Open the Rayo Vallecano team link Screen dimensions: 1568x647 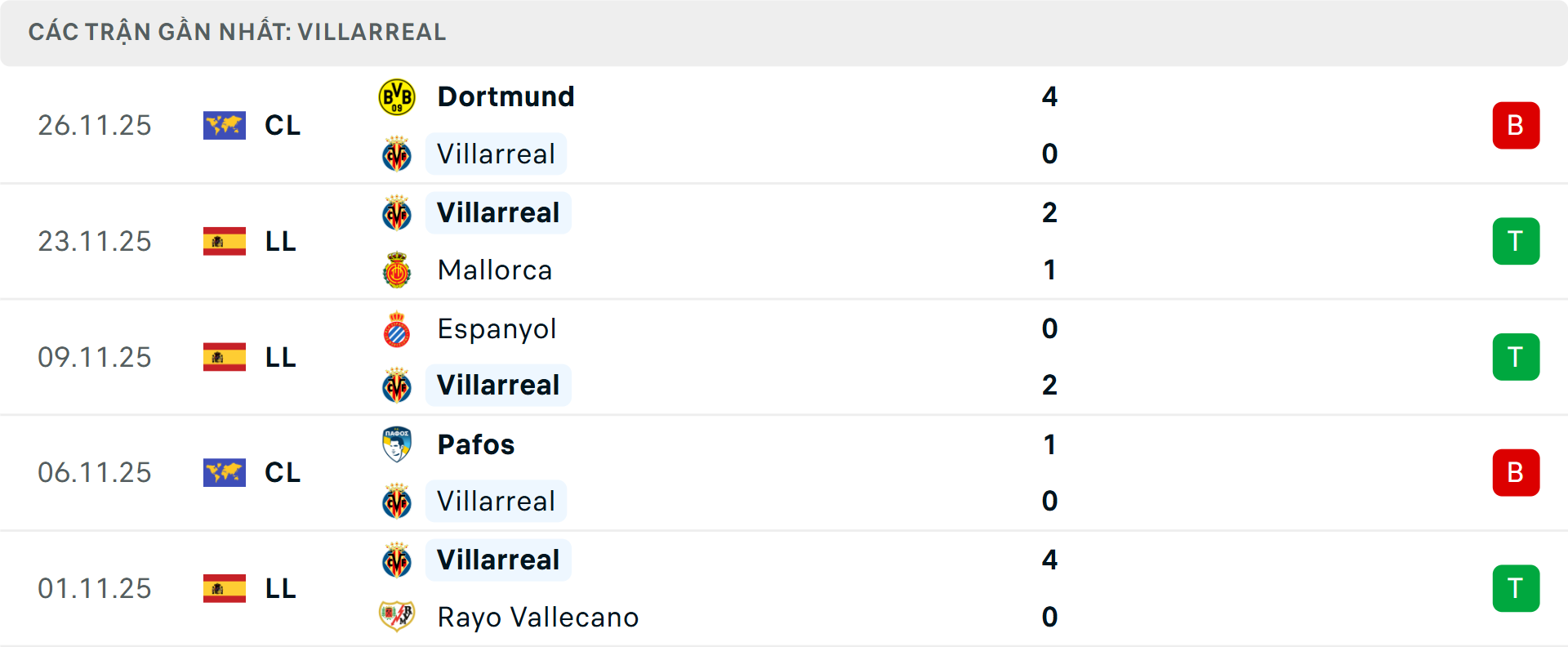pos(537,617)
